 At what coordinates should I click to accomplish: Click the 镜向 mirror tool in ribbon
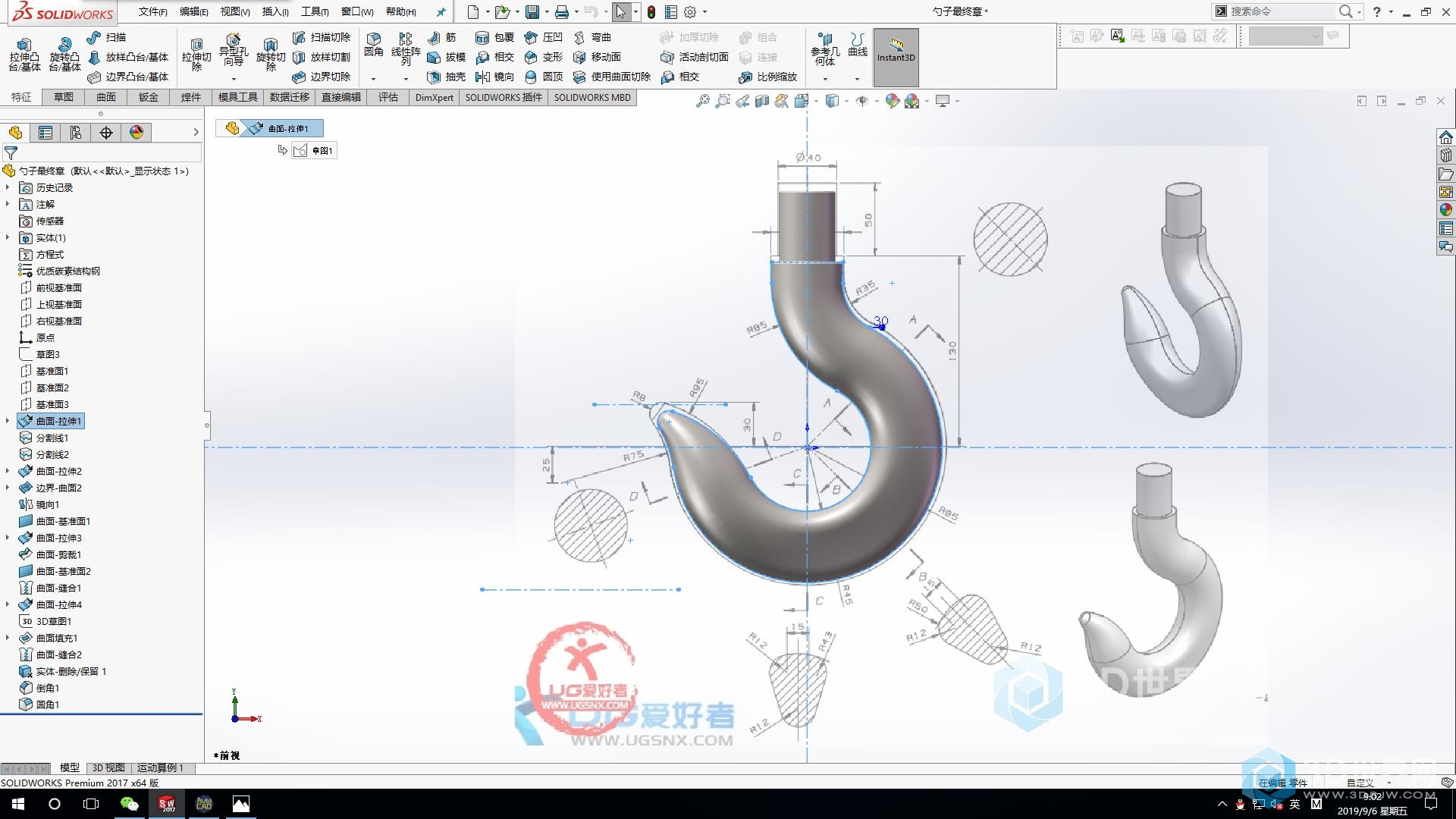coord(494,77)
